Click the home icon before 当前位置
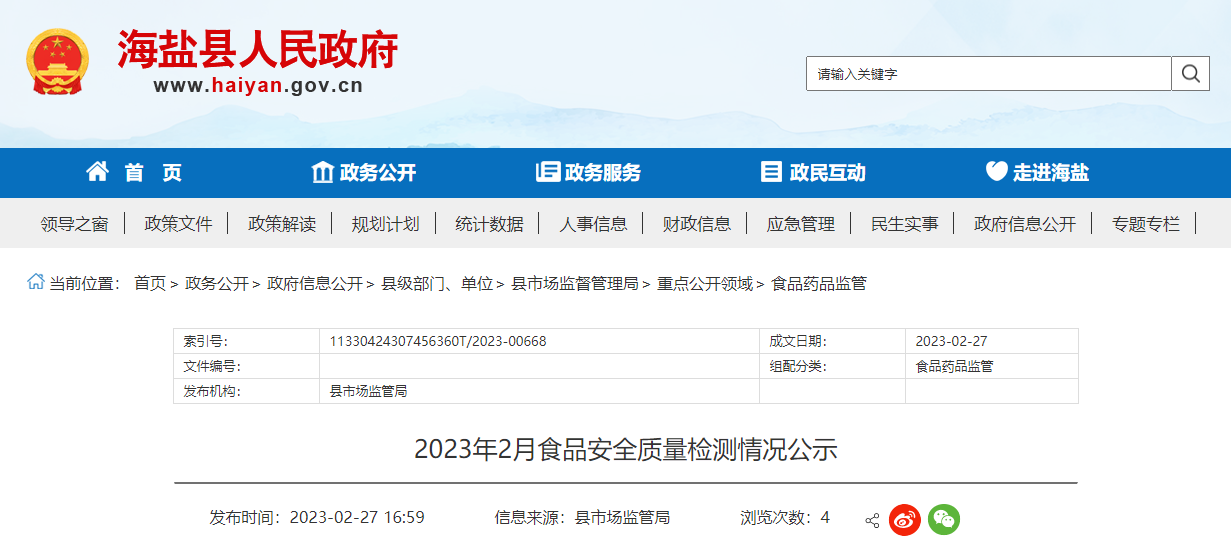The width and height of the screenshot is (1231, 550). 36,283
